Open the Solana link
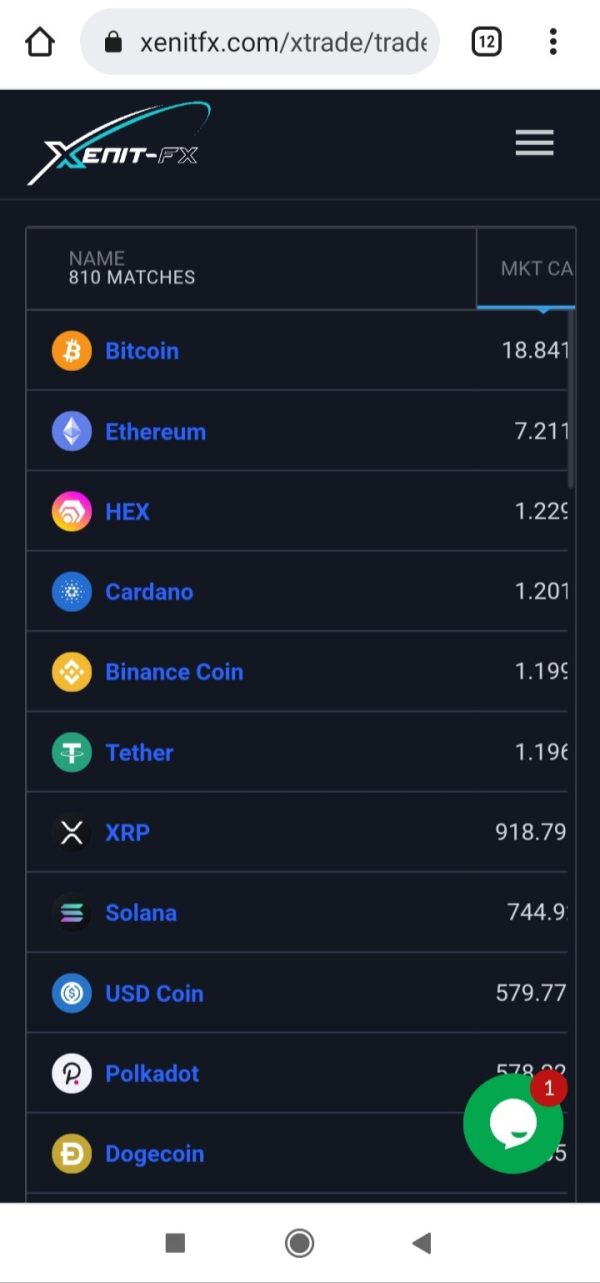The width and height of the screenshot is (600, 1283). (x=141, y=913)
